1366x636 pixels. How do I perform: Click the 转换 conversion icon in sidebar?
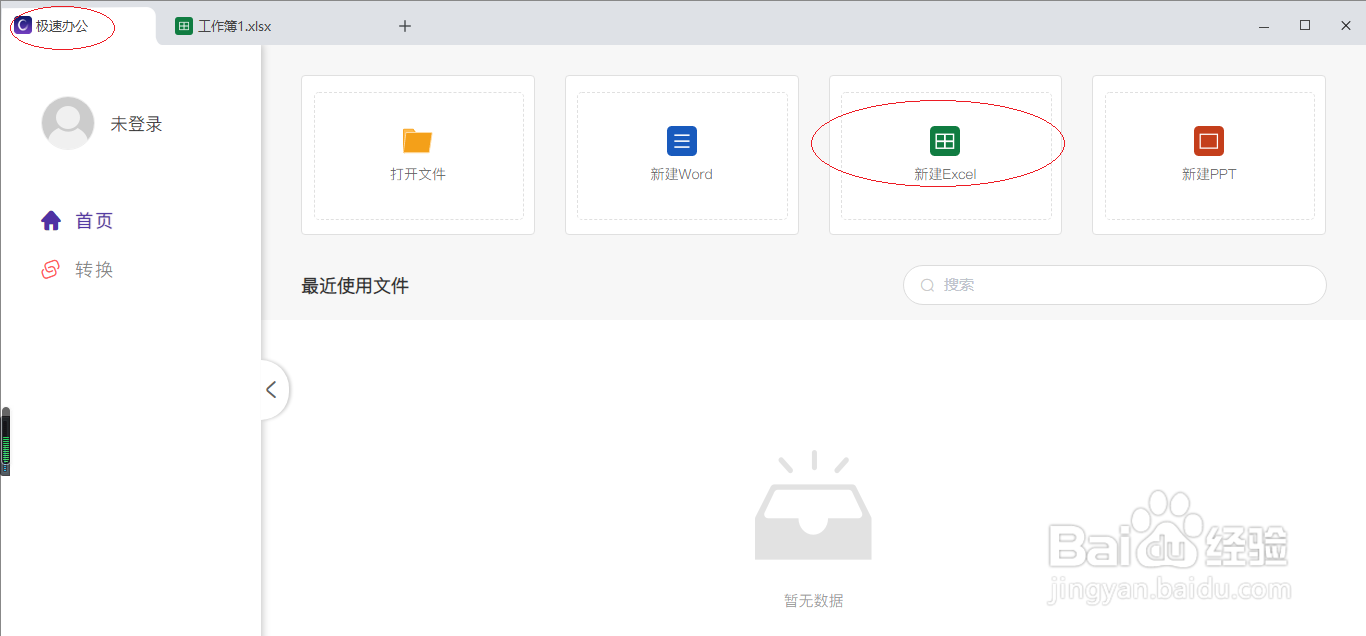[x=51, y=269]
